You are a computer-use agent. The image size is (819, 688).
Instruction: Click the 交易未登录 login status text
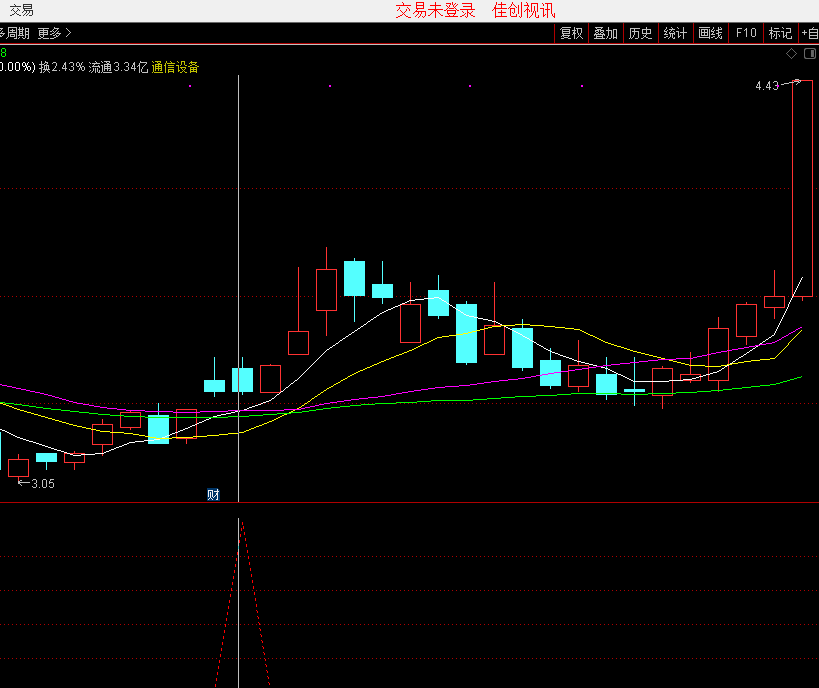pos(436,11)
